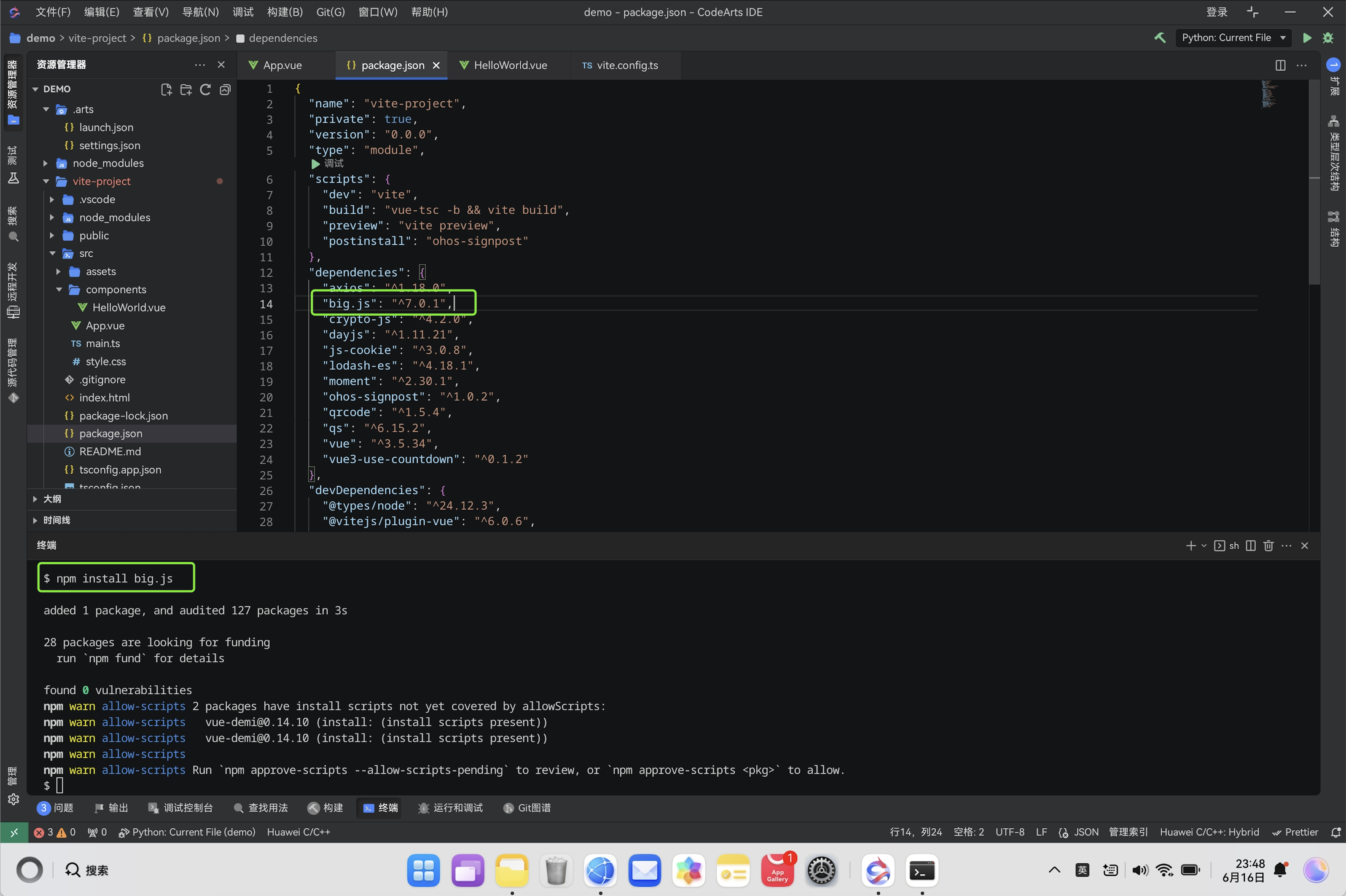Collapse the components folder
1346x896 pixels.
click(59, 290)
